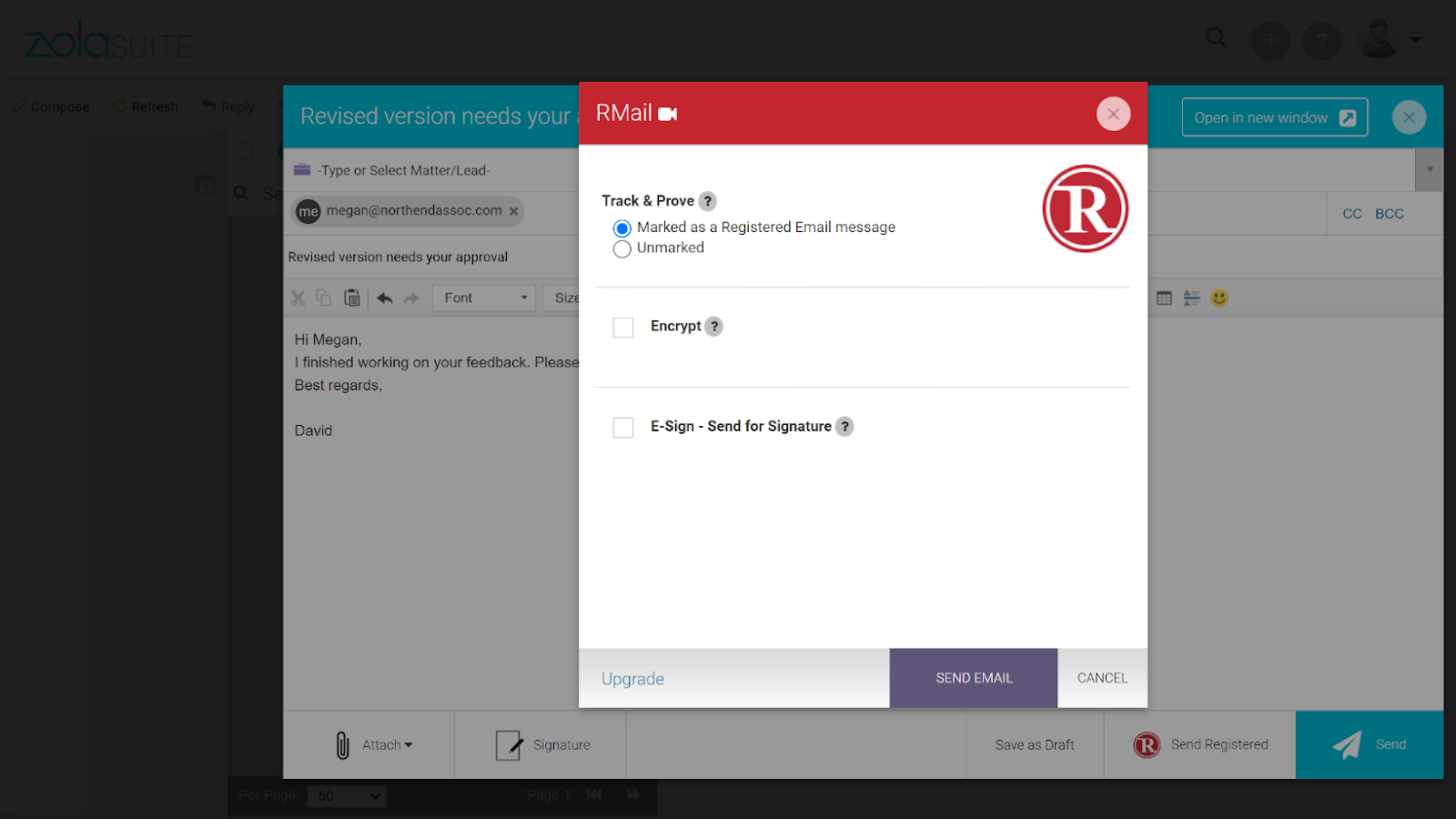
Task: Click the subject field text
Action: (398, 258)
